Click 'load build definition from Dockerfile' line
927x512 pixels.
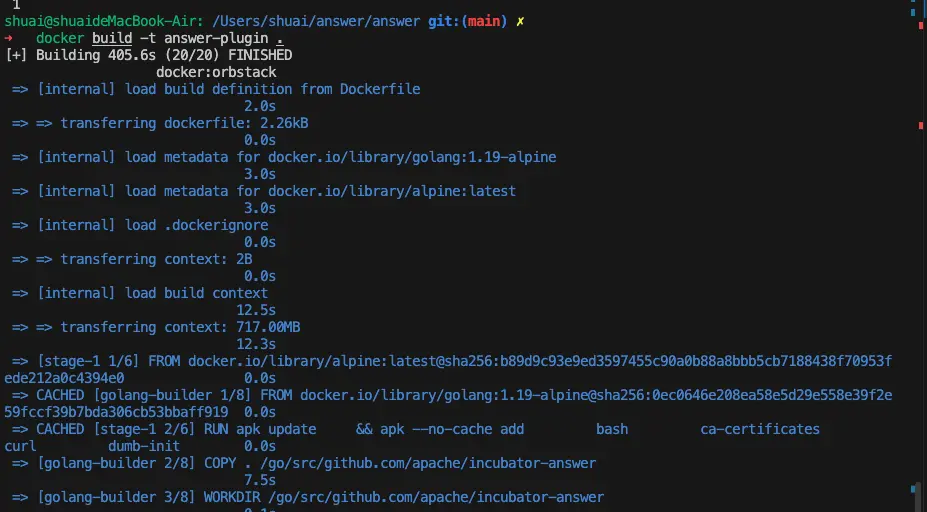216,89
